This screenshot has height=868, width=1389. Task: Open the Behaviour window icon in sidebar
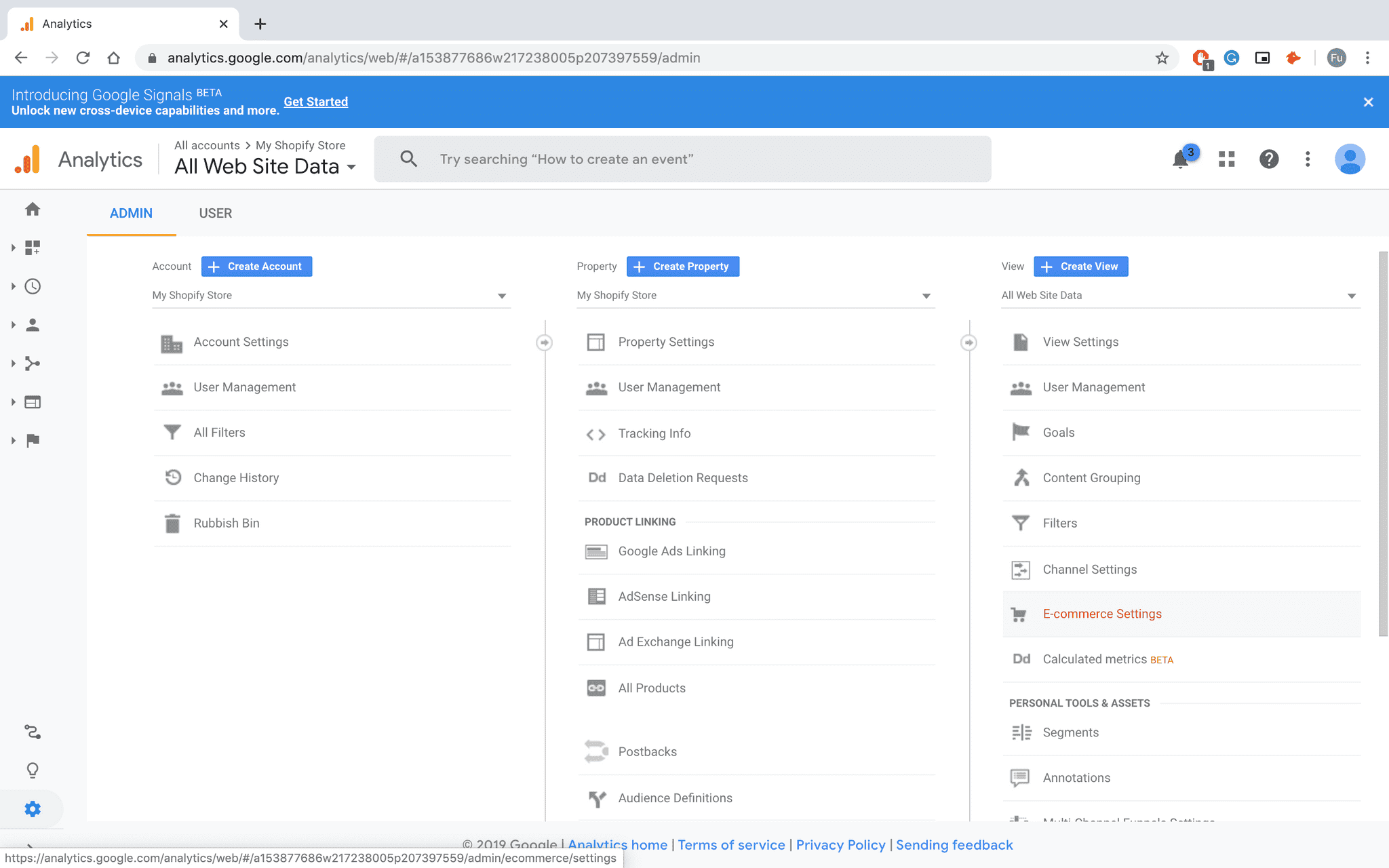pos(33,402)
